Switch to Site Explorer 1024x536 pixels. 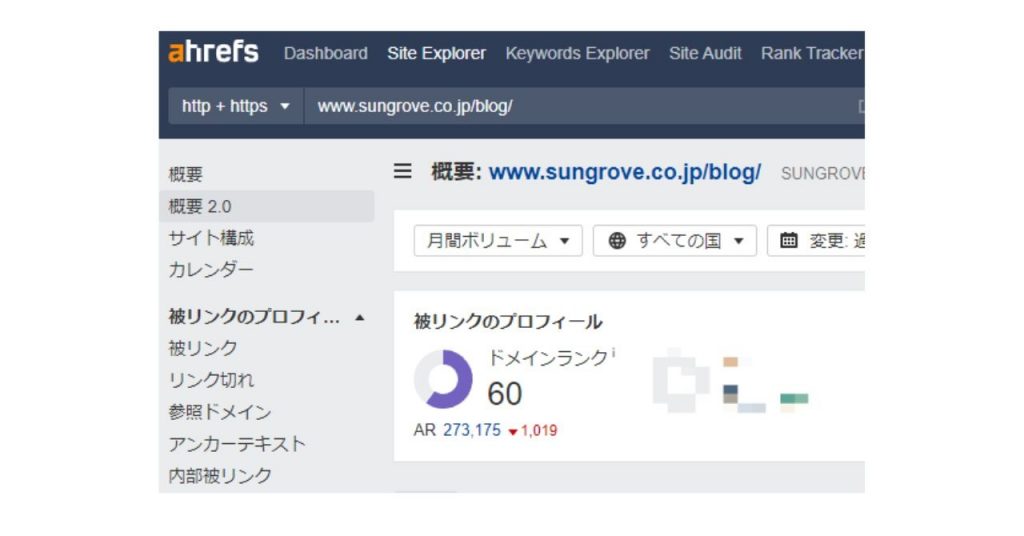pyautogui.click(x=436, y=53)
